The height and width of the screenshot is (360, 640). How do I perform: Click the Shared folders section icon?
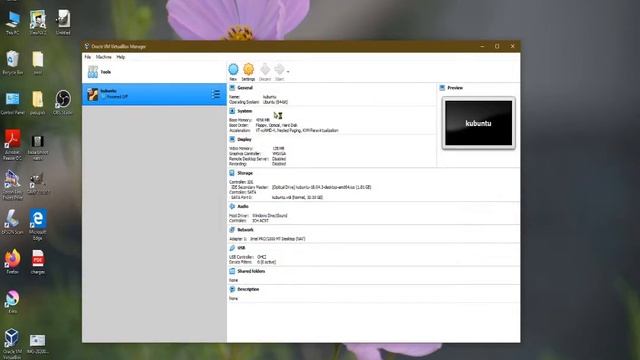click(232, 271)
